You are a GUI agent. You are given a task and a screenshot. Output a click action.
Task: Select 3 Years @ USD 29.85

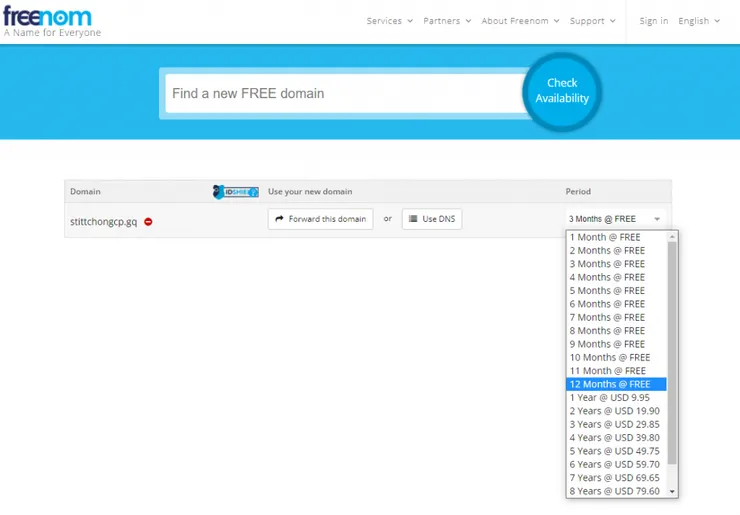click(x=616, y=424)
